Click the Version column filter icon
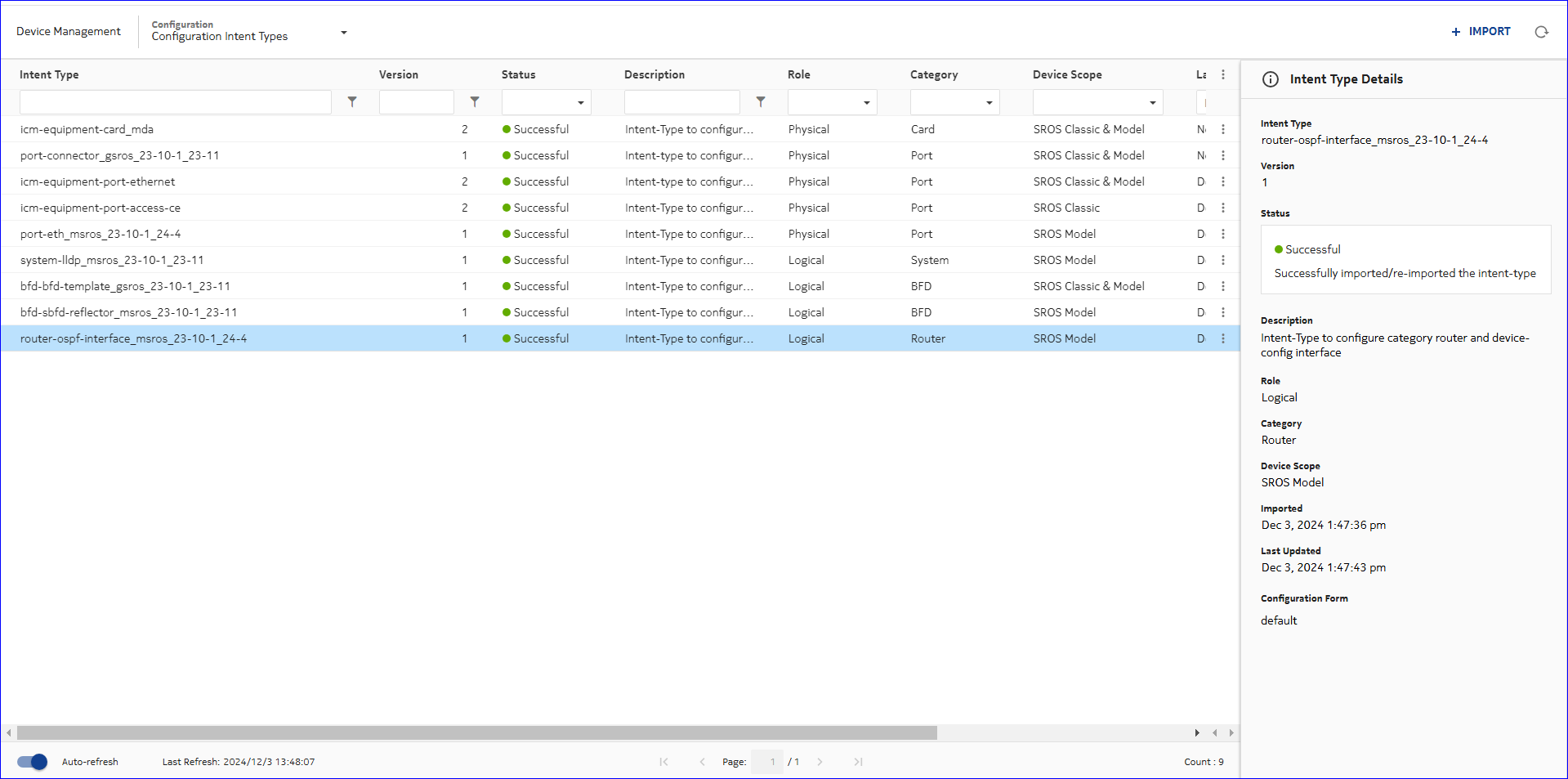The height and width of the screenshot is (779, 1568). click(x=475, y=102)
